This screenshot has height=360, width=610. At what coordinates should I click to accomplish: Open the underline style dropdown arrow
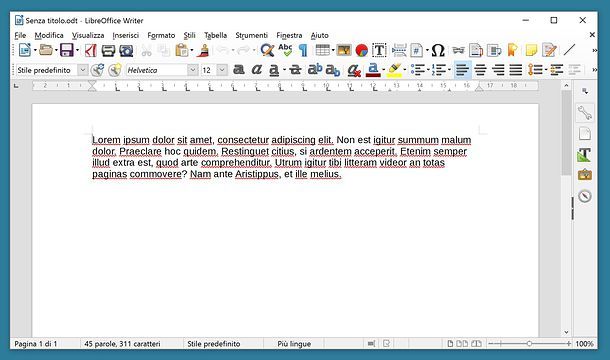coord(284,70)
